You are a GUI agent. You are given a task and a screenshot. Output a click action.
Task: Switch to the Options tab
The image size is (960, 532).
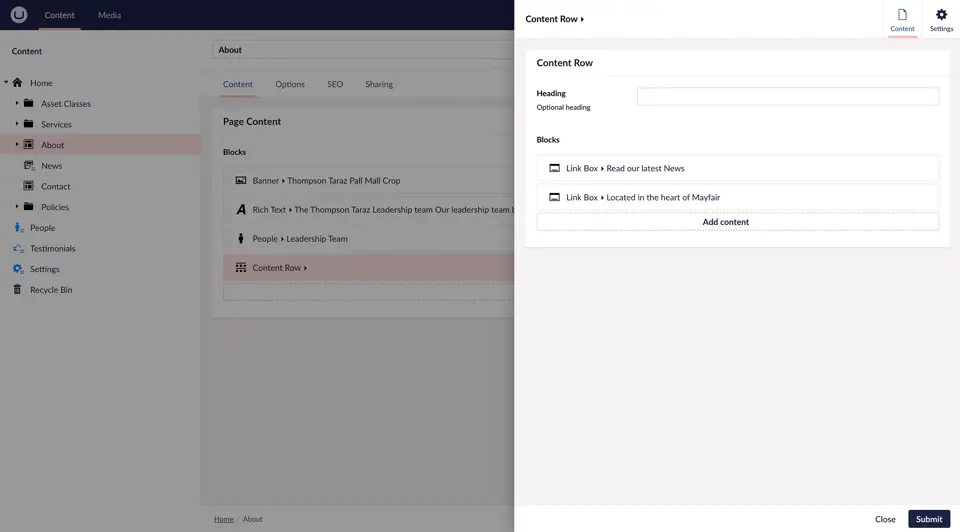[x=290, y=84]
